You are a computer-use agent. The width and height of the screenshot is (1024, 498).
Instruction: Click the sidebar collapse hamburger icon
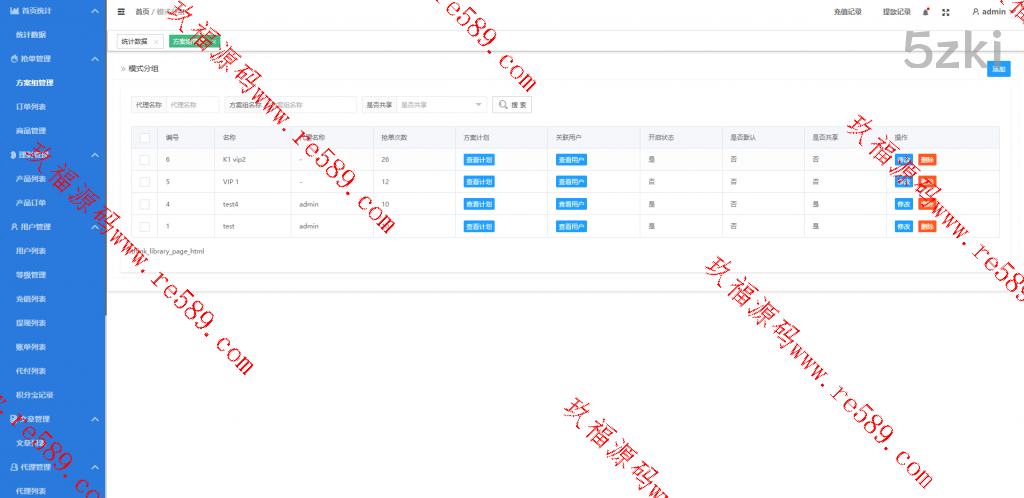[x=121, y=12]
